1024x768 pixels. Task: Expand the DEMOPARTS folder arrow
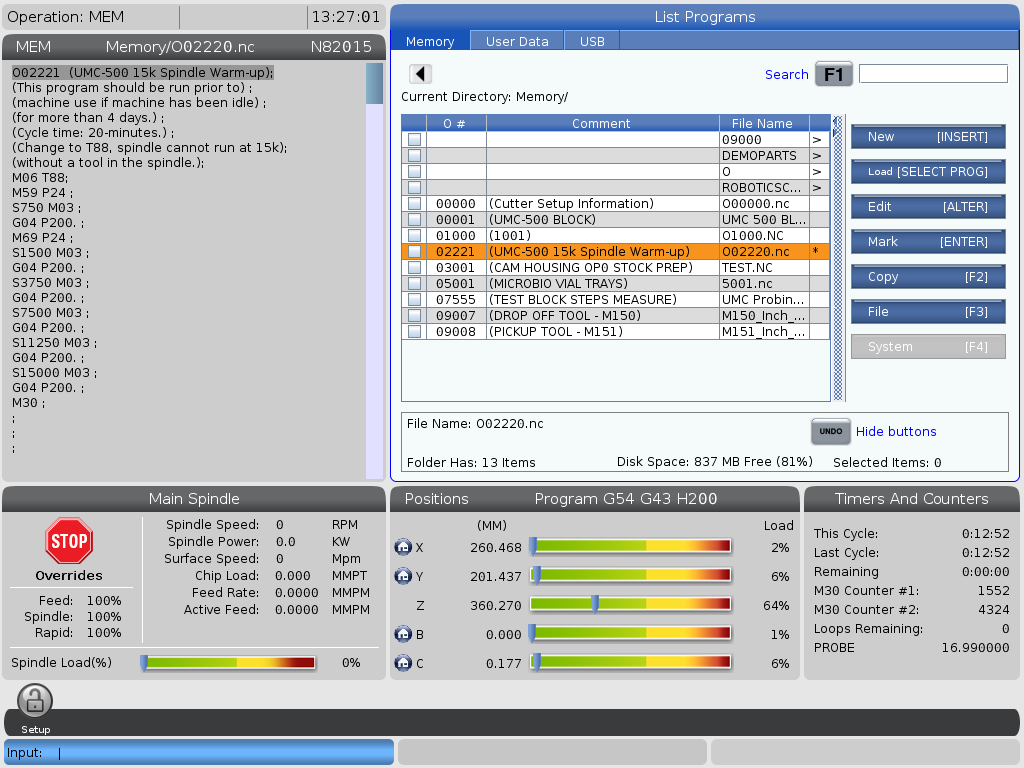(x=816, y=155)
